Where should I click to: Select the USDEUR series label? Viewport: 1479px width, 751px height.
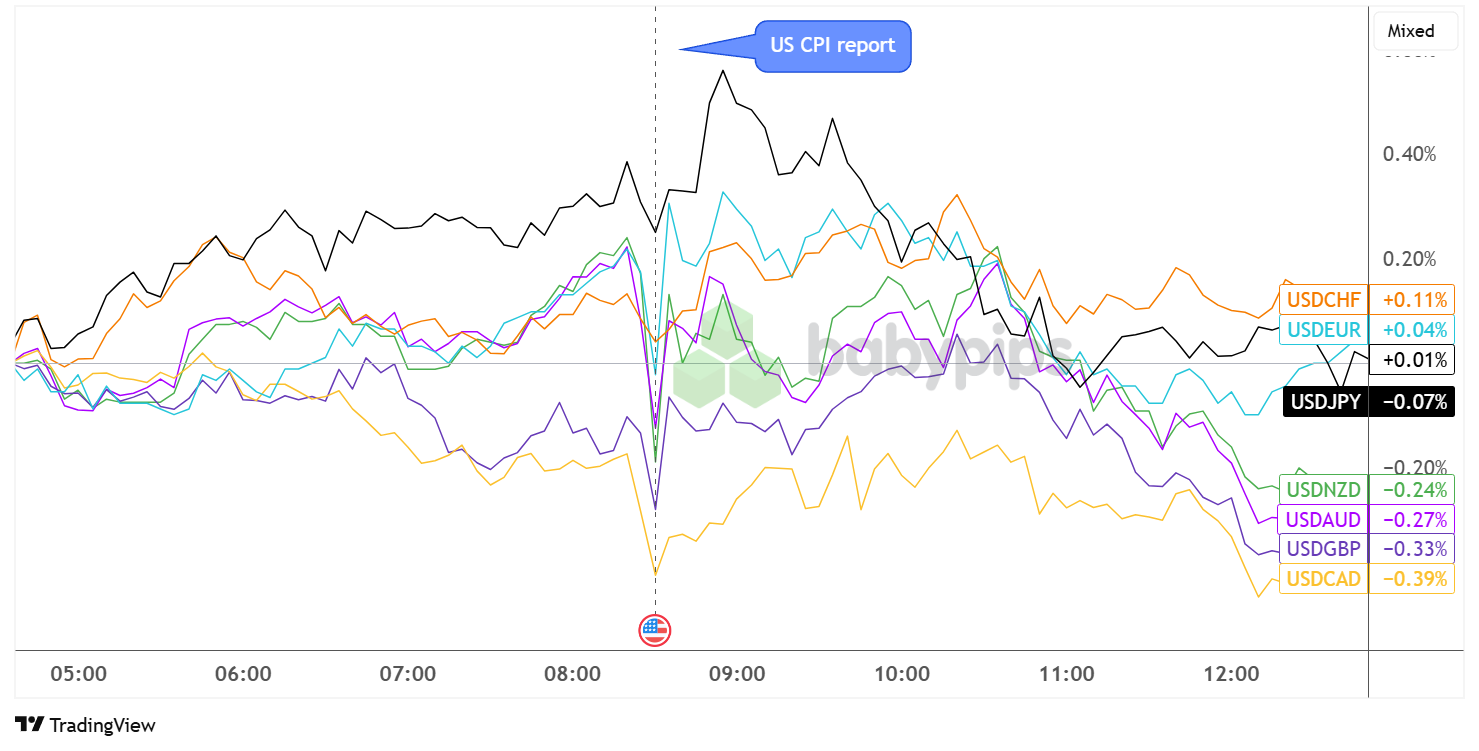[1323, 330]
